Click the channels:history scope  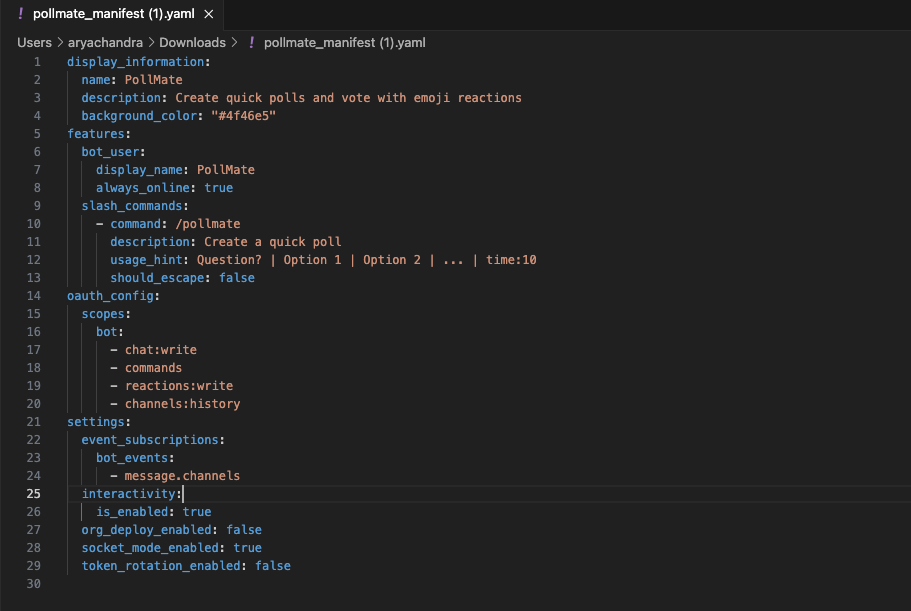point(182,404)
